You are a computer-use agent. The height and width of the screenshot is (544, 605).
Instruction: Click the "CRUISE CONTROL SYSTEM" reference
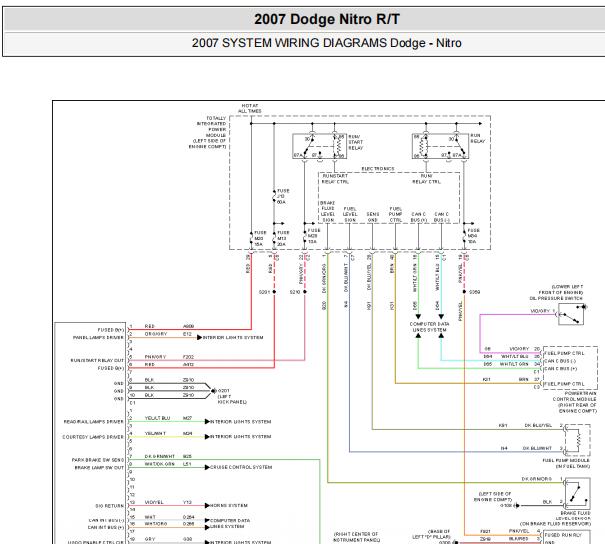(x=241, y=467)
